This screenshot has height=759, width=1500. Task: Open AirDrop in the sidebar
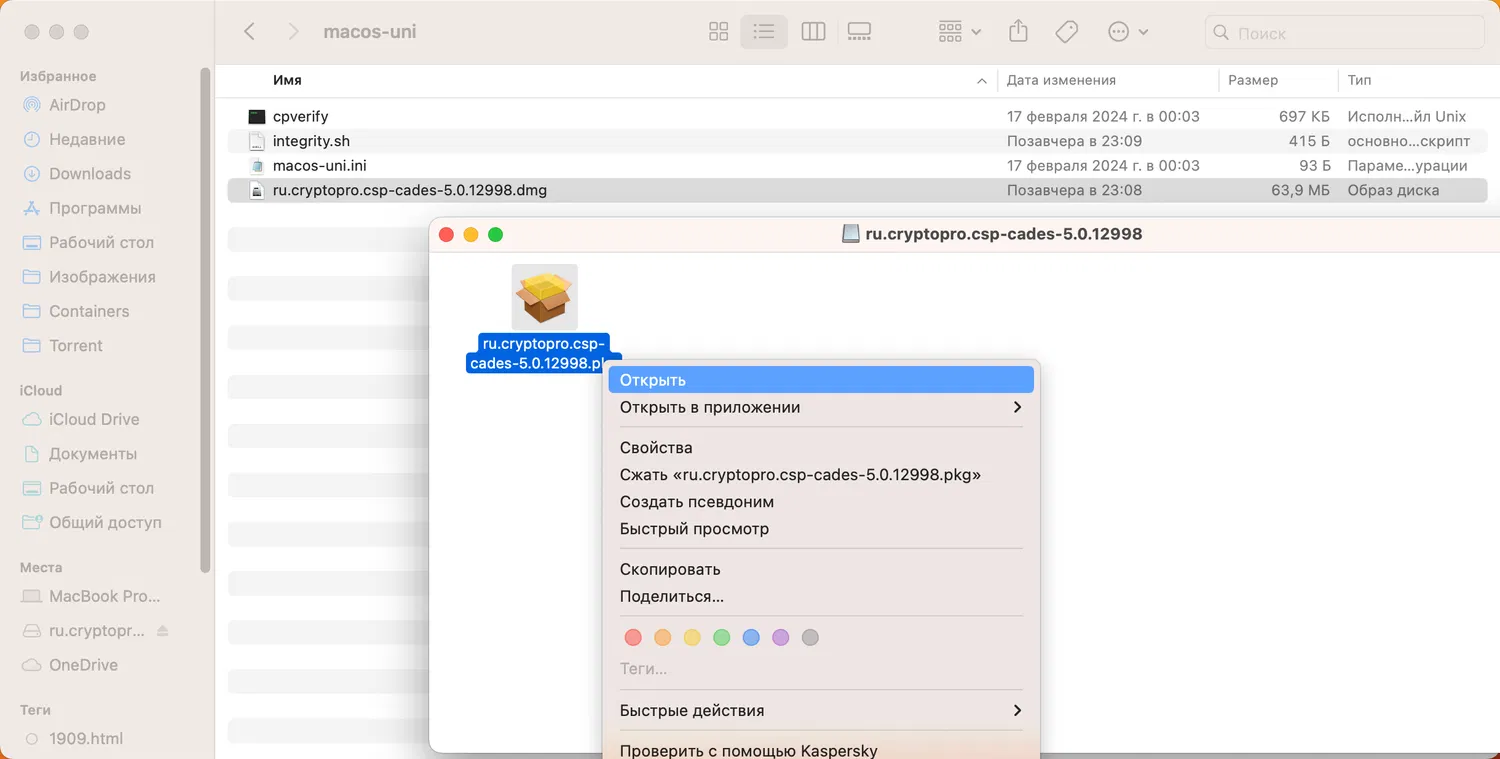tap(77, 105)
